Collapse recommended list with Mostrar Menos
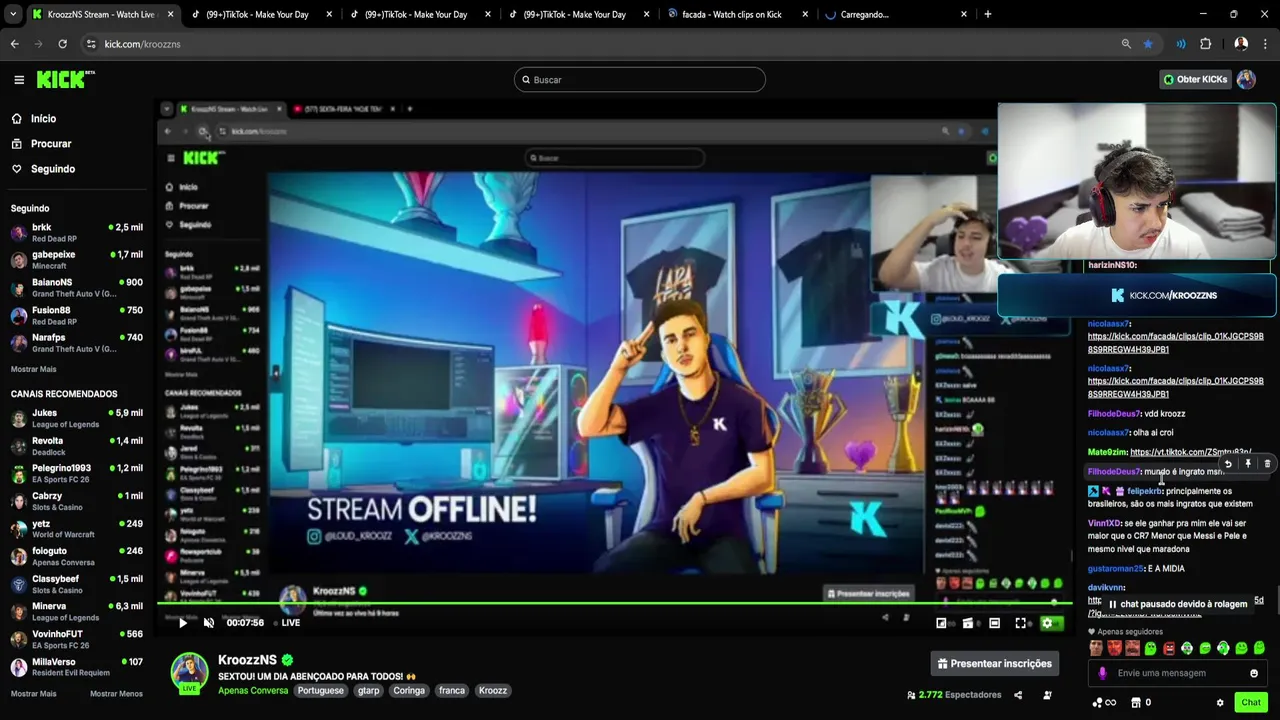Screen dimensions: 1280x720 pyautogui.click(x=116, y=694)
